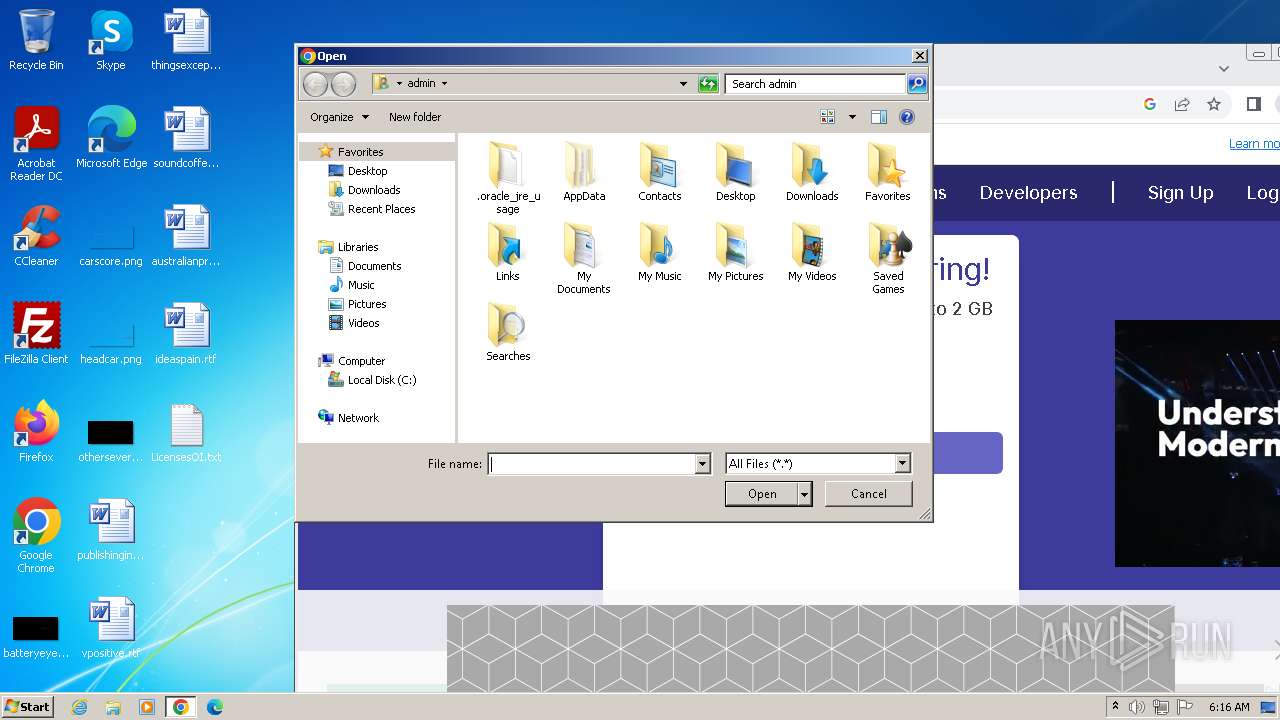Click Sign Up on website
Screen dimensions: 1280x720
[1180, 193]
